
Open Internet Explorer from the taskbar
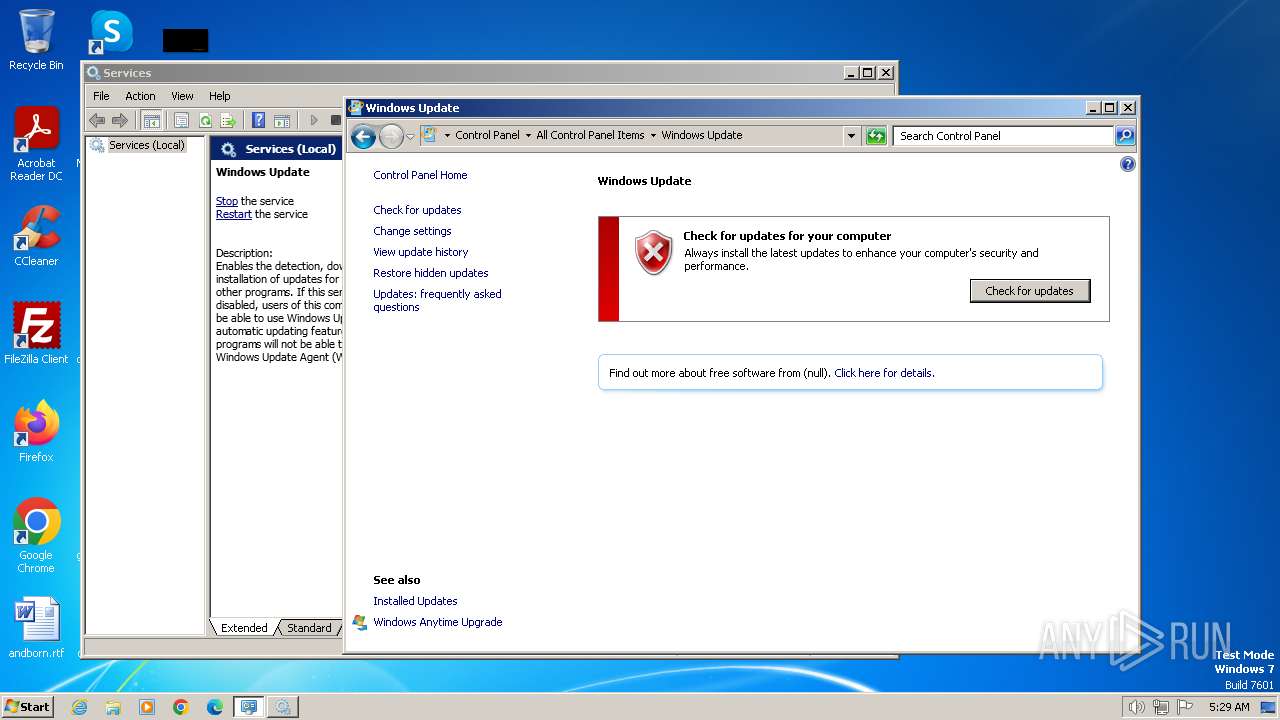pos(80,707)
